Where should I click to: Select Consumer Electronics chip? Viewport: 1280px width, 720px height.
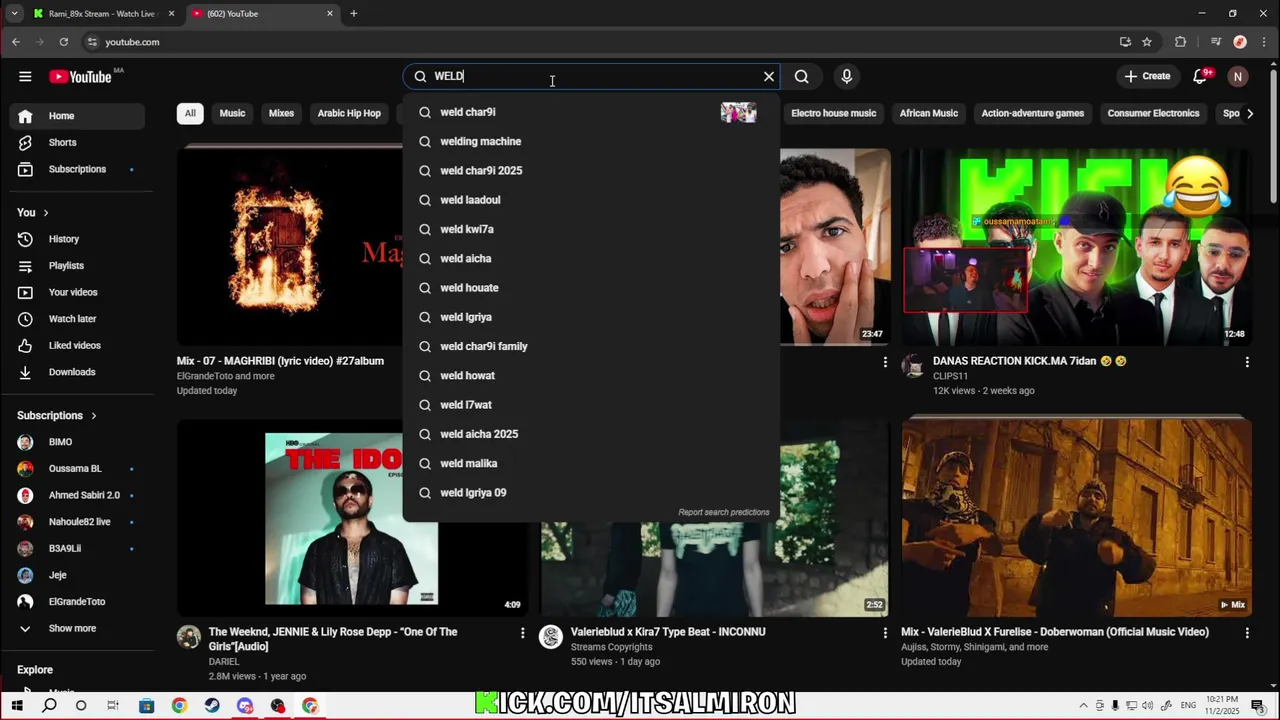[x=1153, y=114]
